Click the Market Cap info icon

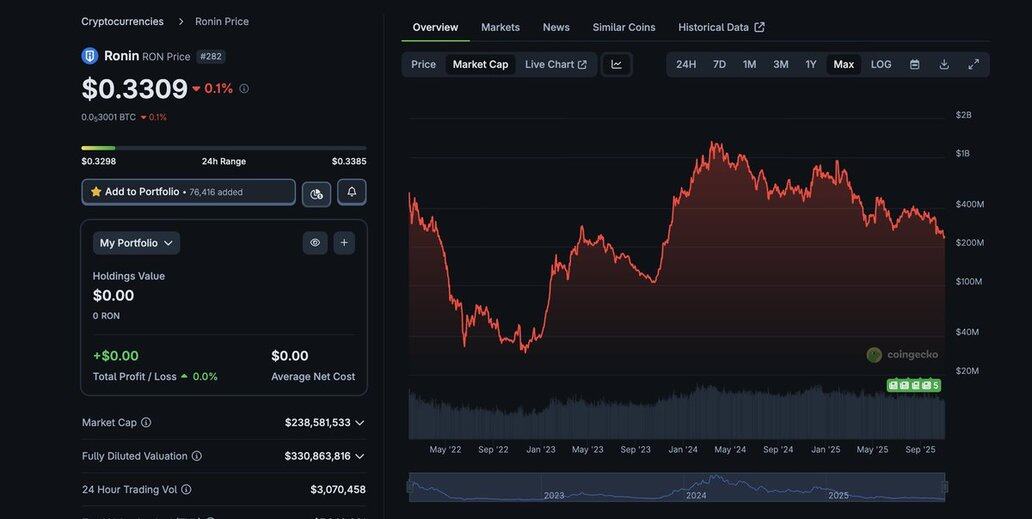(x=146, y=423)
